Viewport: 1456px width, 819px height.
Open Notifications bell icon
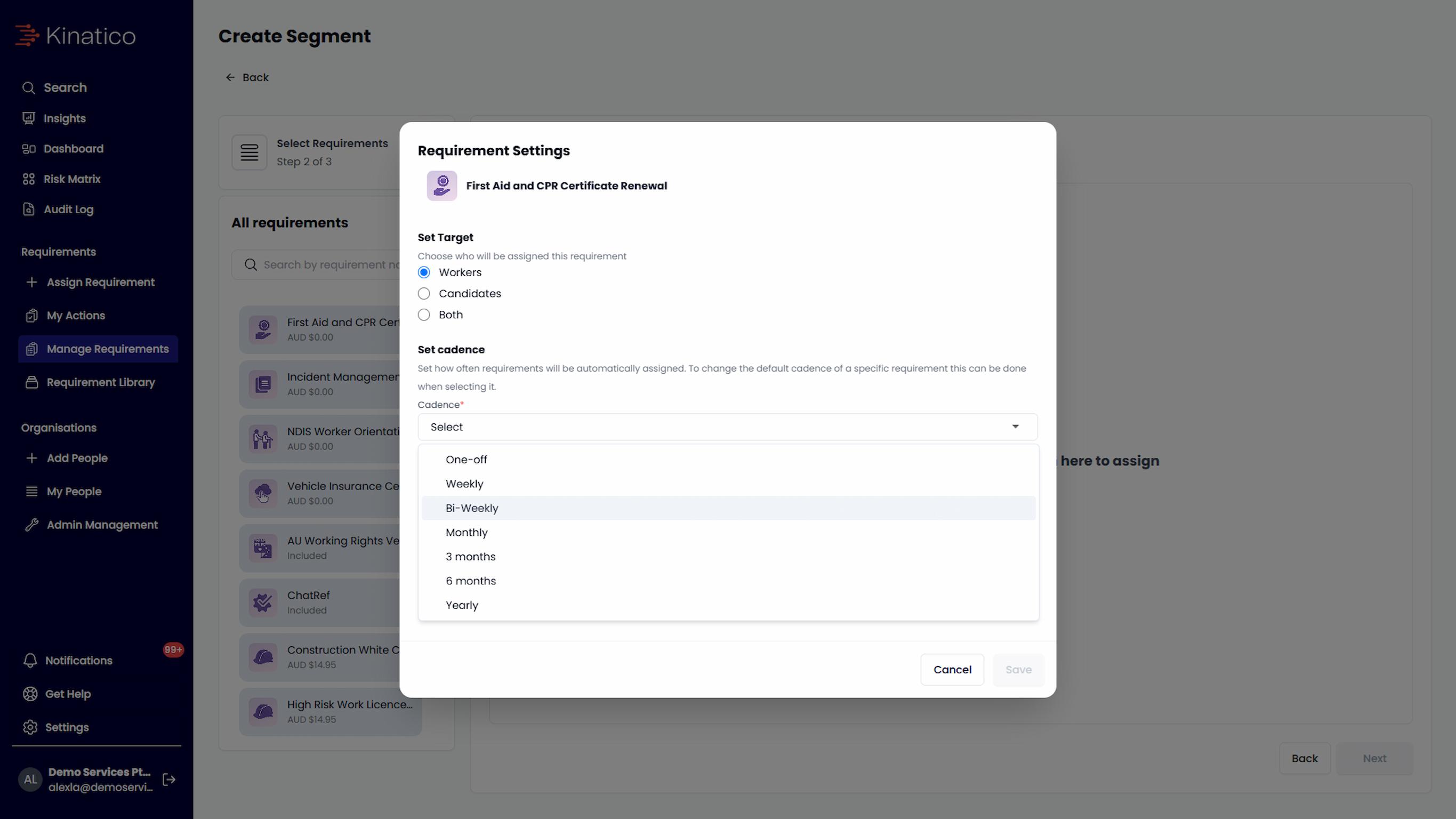tap(30, 660)
